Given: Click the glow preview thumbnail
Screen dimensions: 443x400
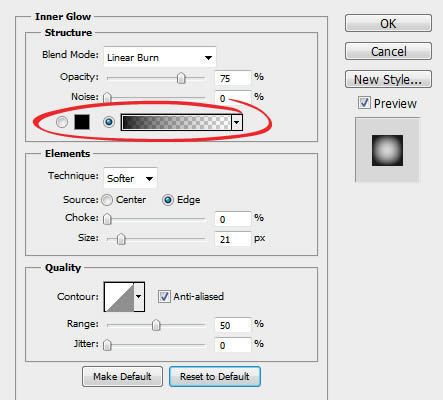Looking at the screenshot, I should [387, 150].
